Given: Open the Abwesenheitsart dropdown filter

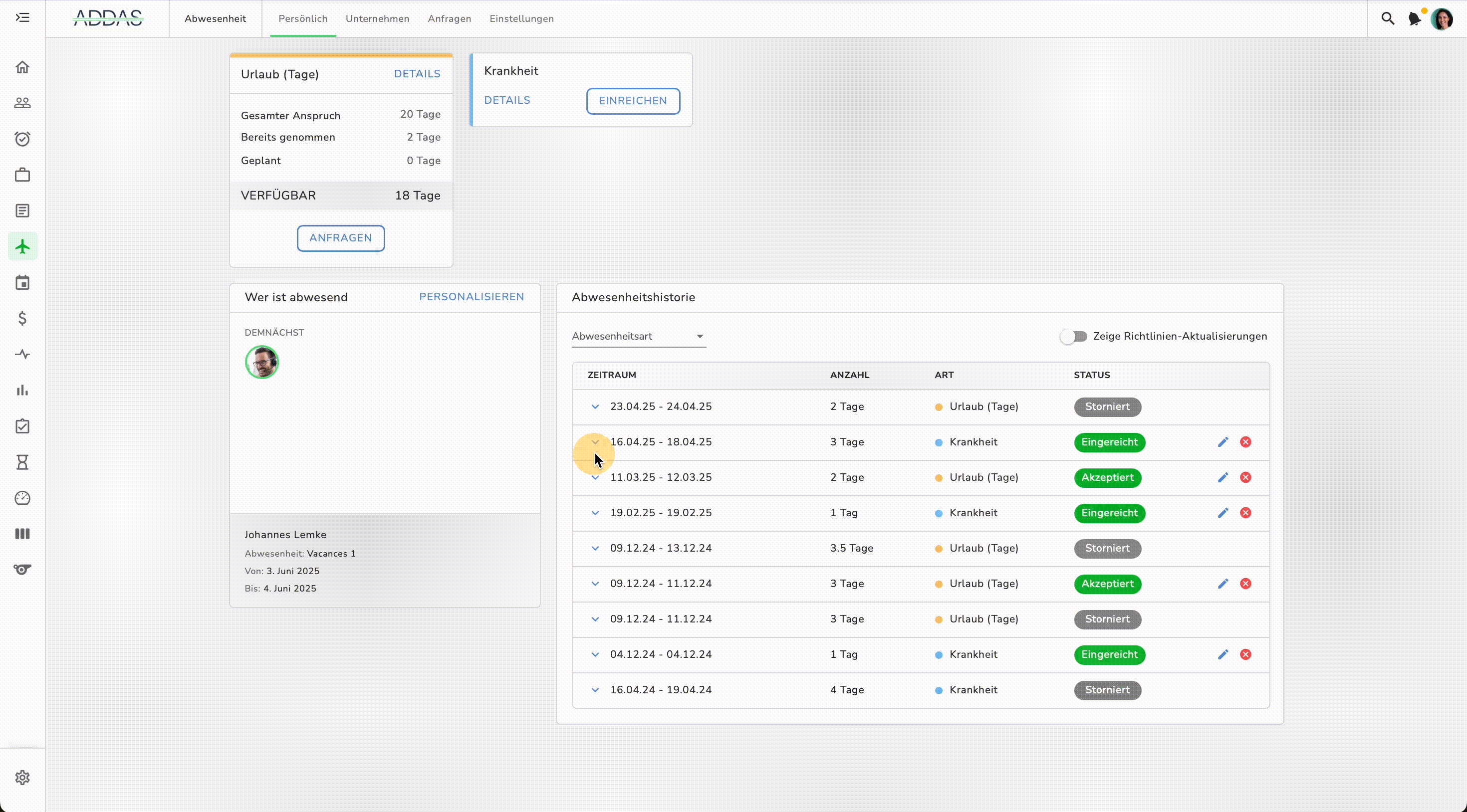Looking at the screenshot, I should [638, 337].
